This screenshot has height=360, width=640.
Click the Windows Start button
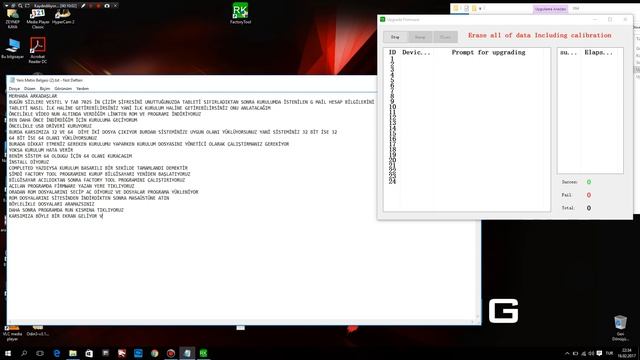point(8,353)
